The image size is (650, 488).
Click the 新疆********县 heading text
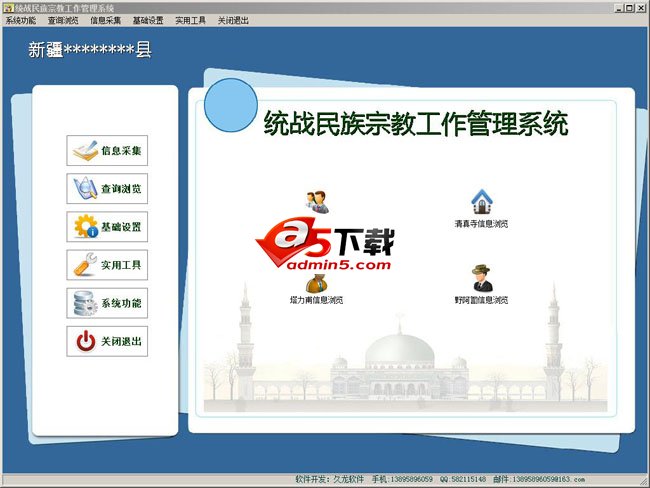pos(90,50)
